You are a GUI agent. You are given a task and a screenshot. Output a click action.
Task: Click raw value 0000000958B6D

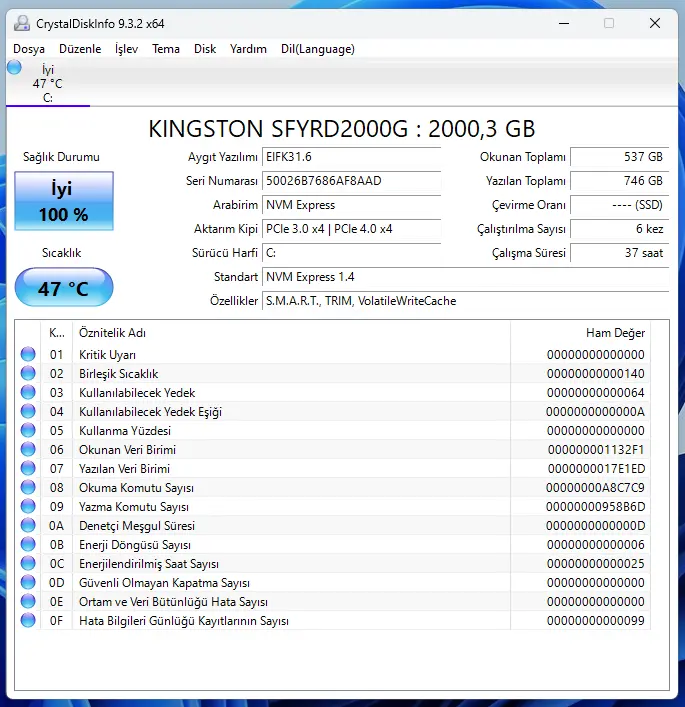click(x=595, y=507)
